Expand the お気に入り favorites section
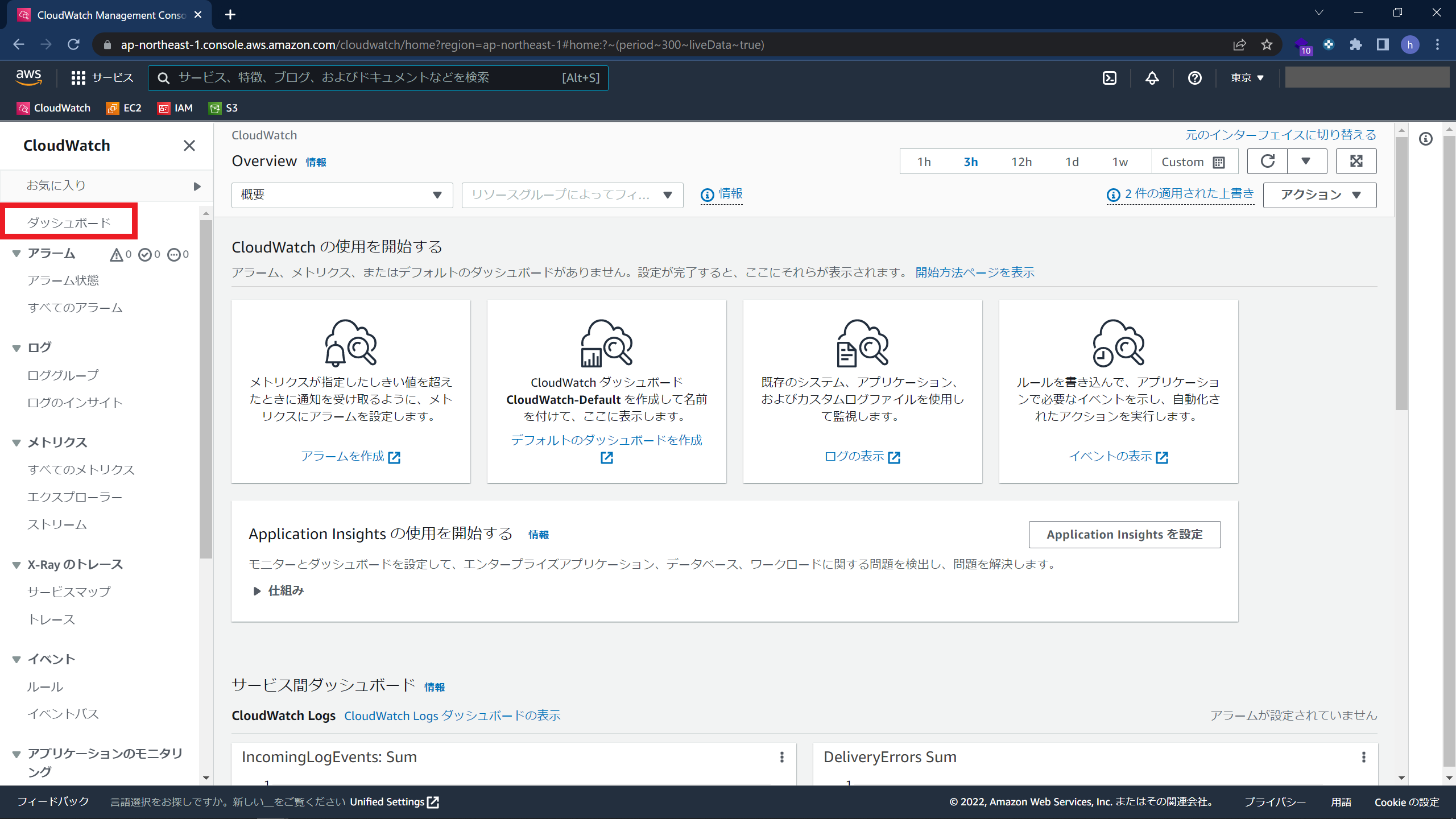The width and height of the screenshot is (1456, 819). (x=197, y=186)
